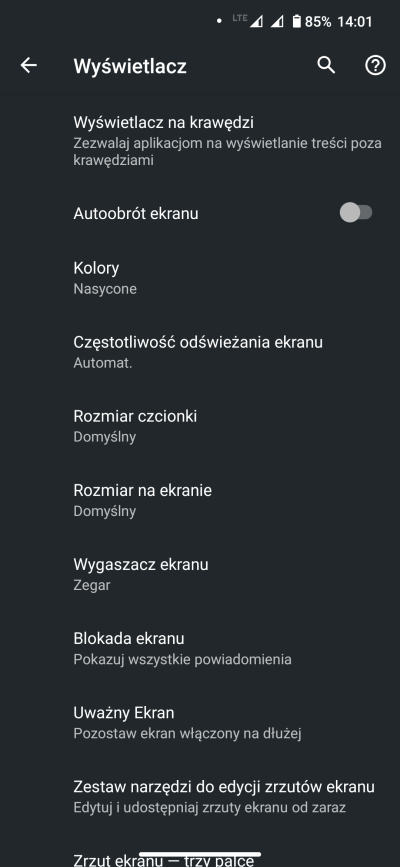Toggle the Autoobrót ekranu switch

356,213
